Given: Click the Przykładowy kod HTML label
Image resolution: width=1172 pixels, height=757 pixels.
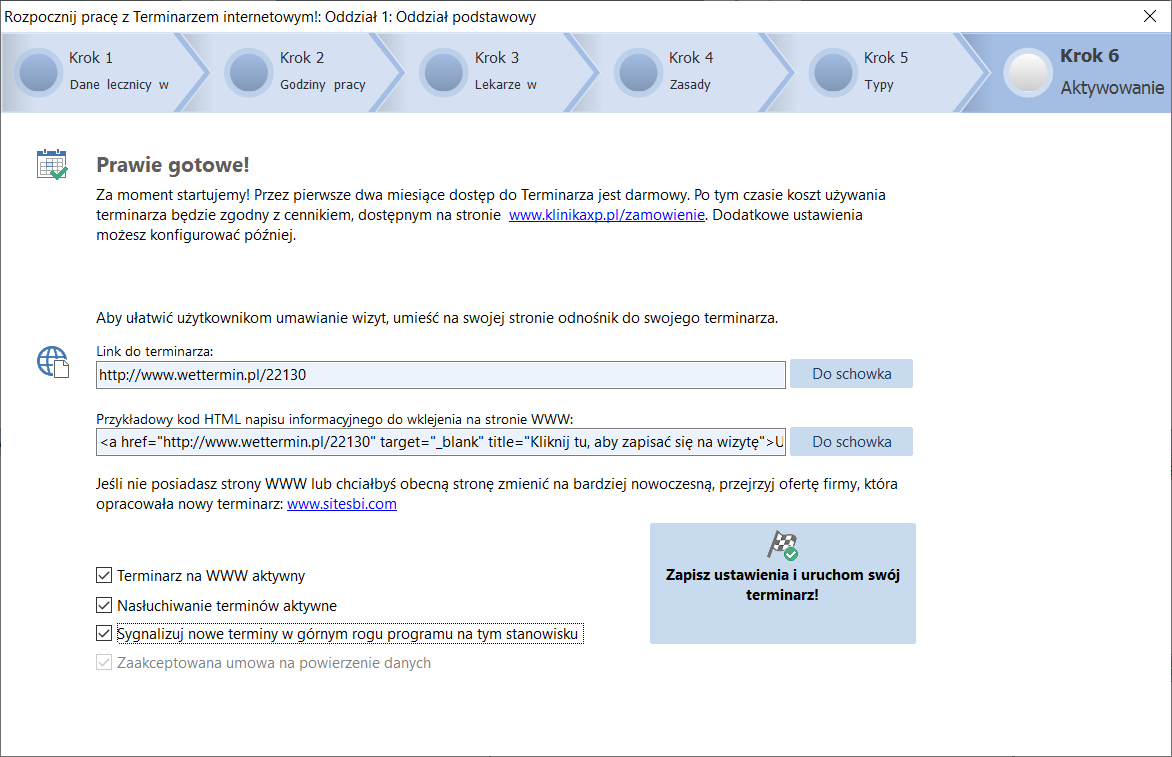Looking at the screenshot, I should [335, 419].
